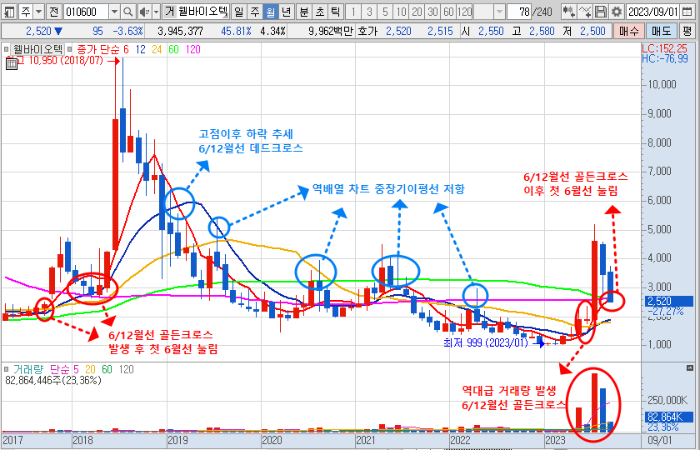Click the volume 단순 5 legend
This screenshot has height=450, width=700.
pyautogui.click(x=64, y=369)
